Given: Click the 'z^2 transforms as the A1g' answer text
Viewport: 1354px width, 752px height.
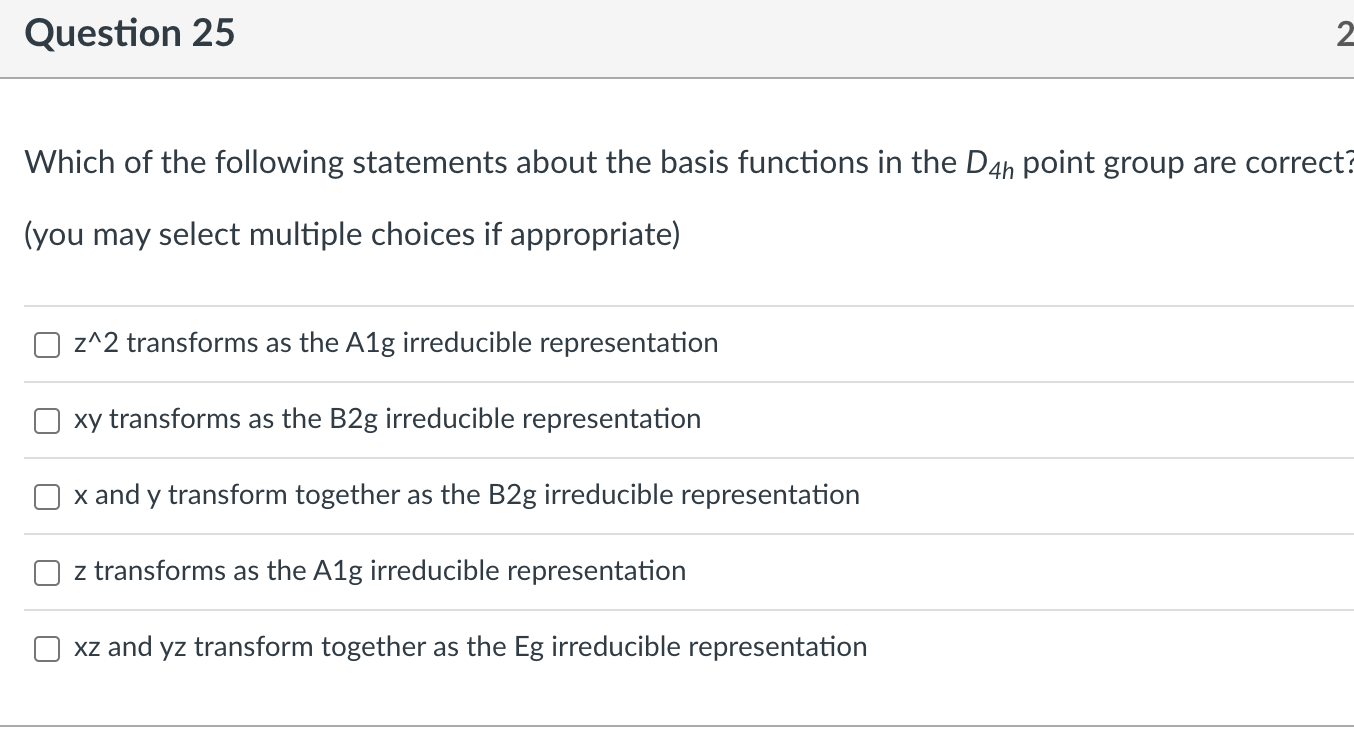Looking at the screenshot, I should click(396, 343).
